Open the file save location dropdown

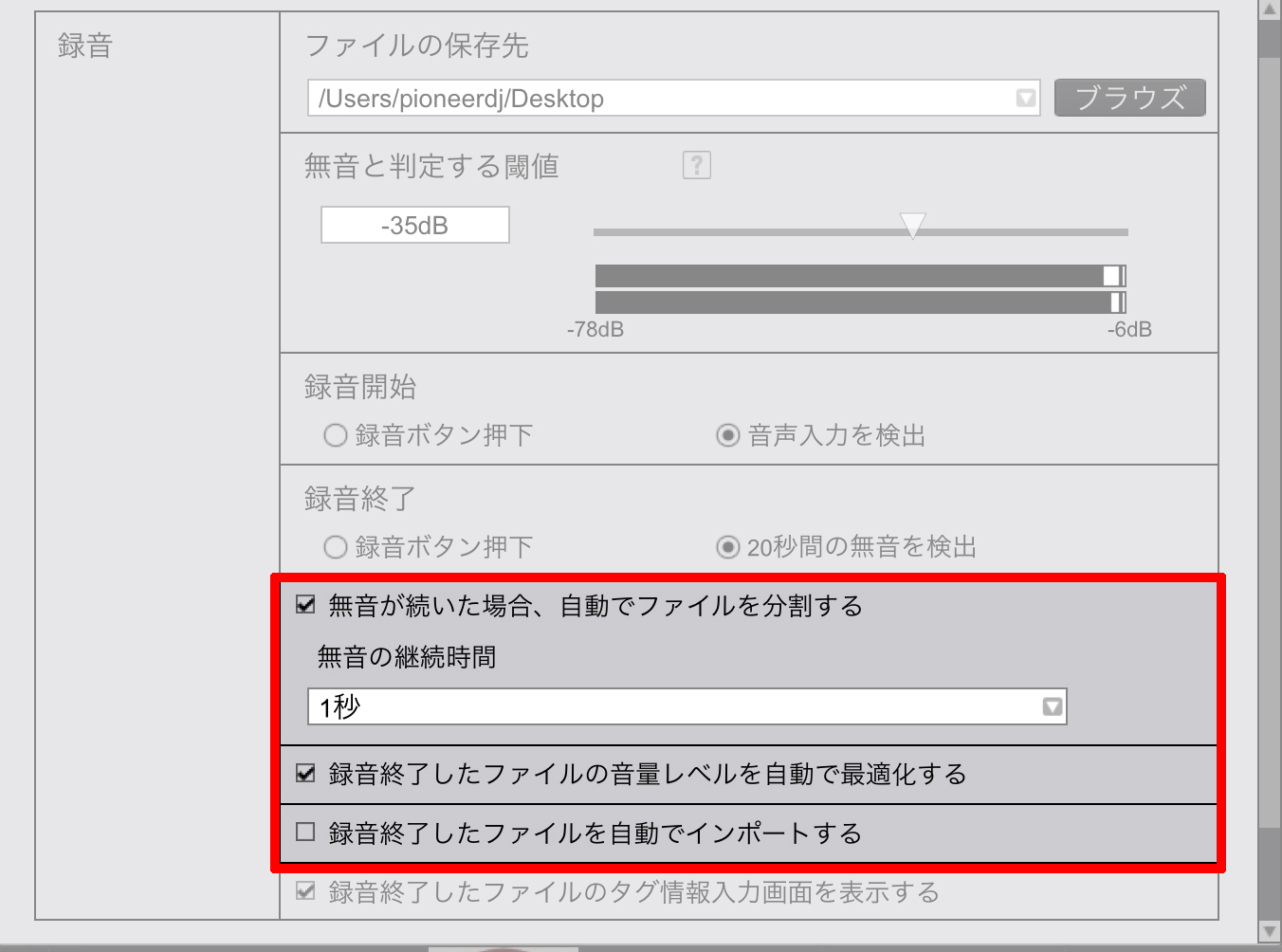pyautogui.click(x=1025, y=99)
